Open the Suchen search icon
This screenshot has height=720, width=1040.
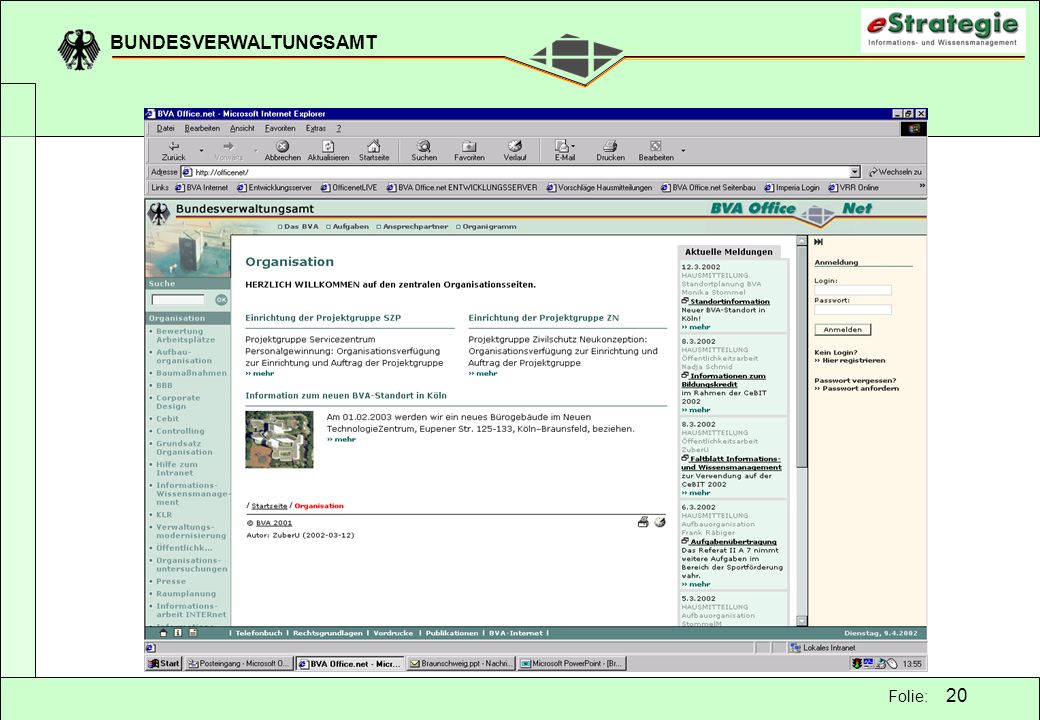(424, 151)
